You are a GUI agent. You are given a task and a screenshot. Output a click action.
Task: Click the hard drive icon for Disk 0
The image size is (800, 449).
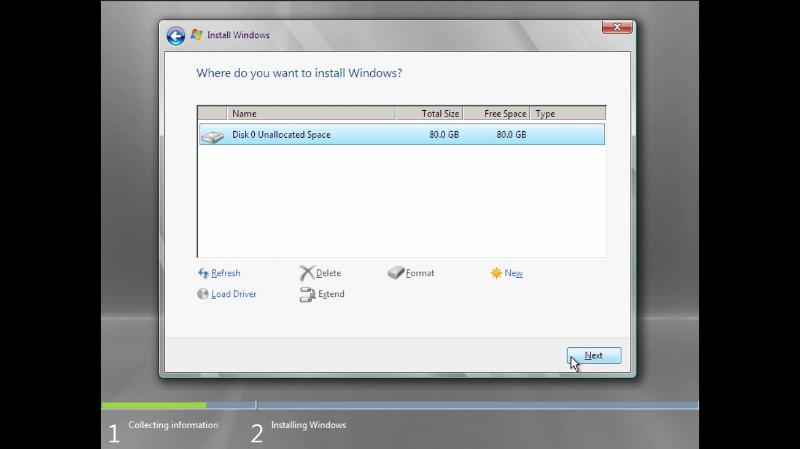[x=212, y=136]
